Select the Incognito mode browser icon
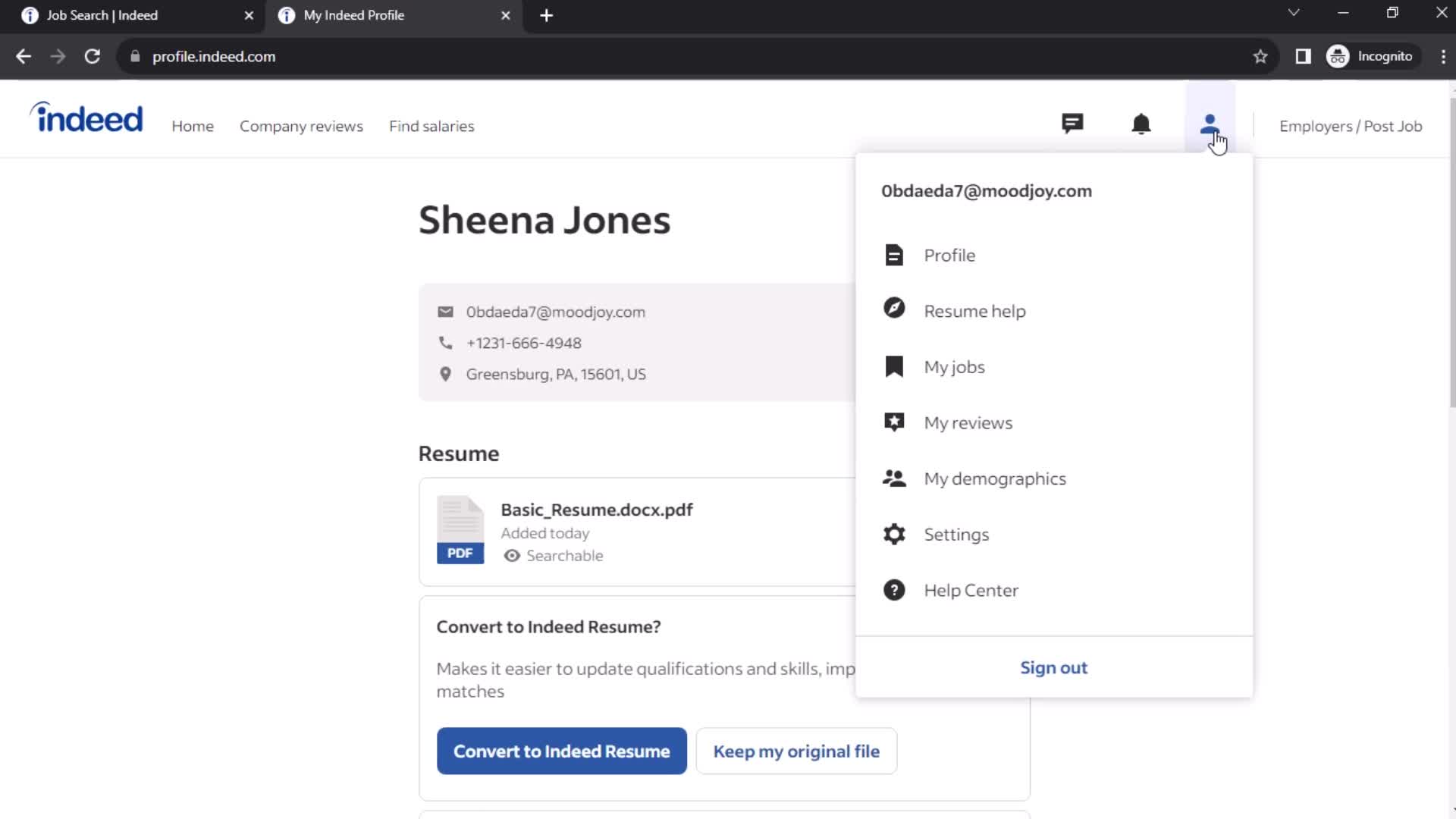 (x=1339, y=56)
